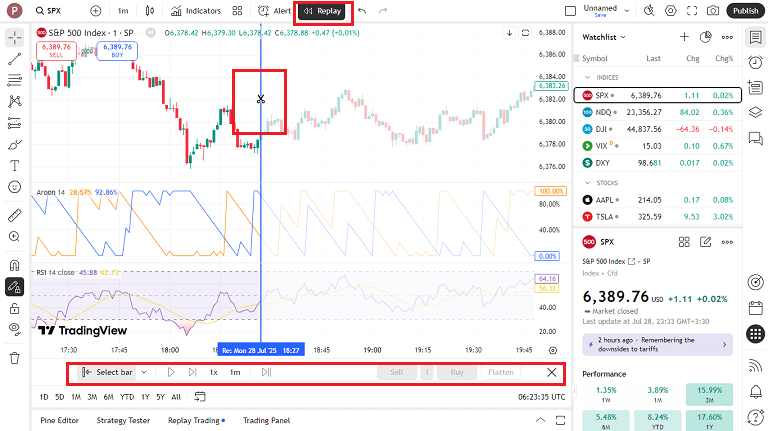Open the Replay Trading tab
This screenshot has height=431, width=768.
click(194, 420)
